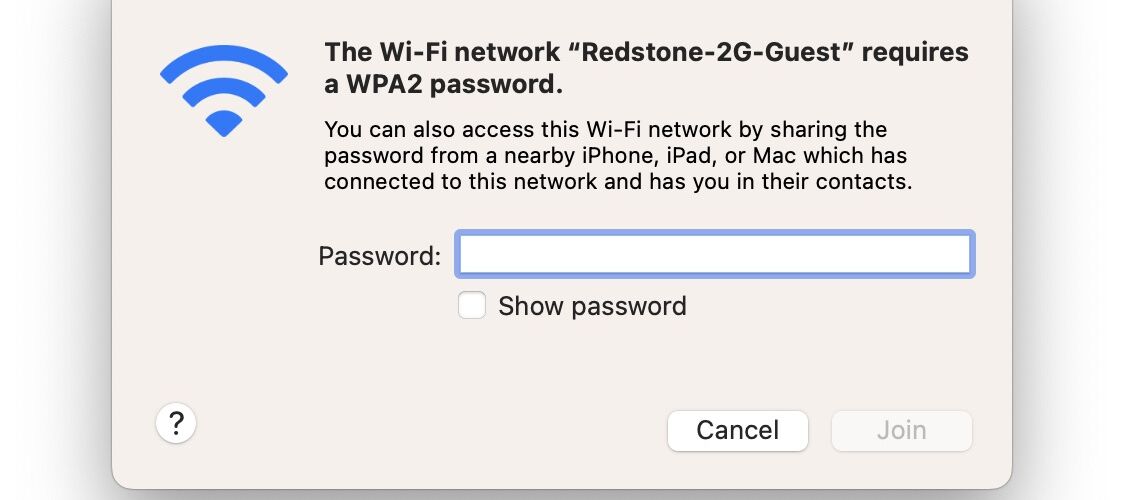Tick the box beside Show password

point(472,305)
